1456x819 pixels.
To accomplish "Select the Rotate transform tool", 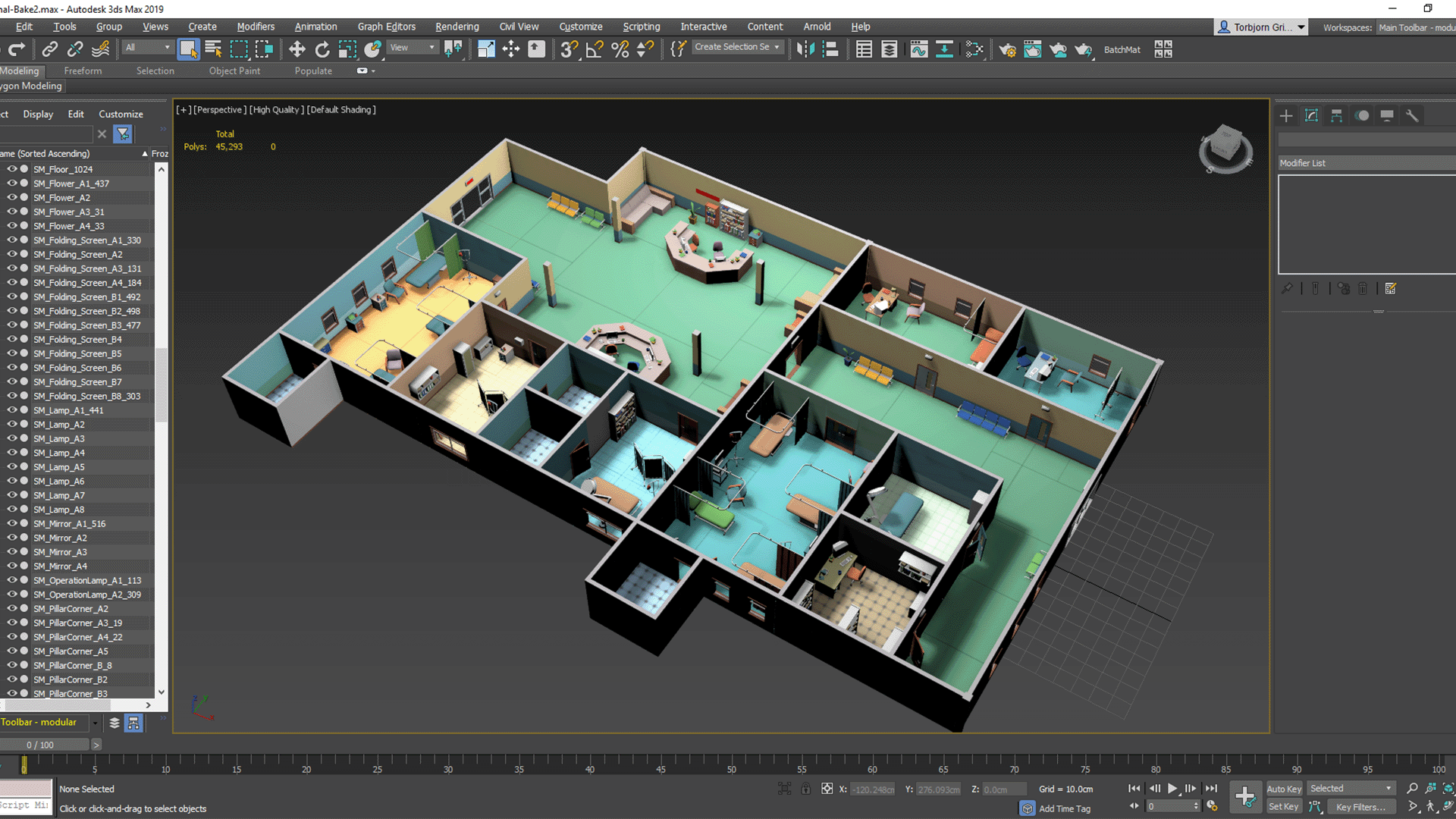I will (322, 49).
